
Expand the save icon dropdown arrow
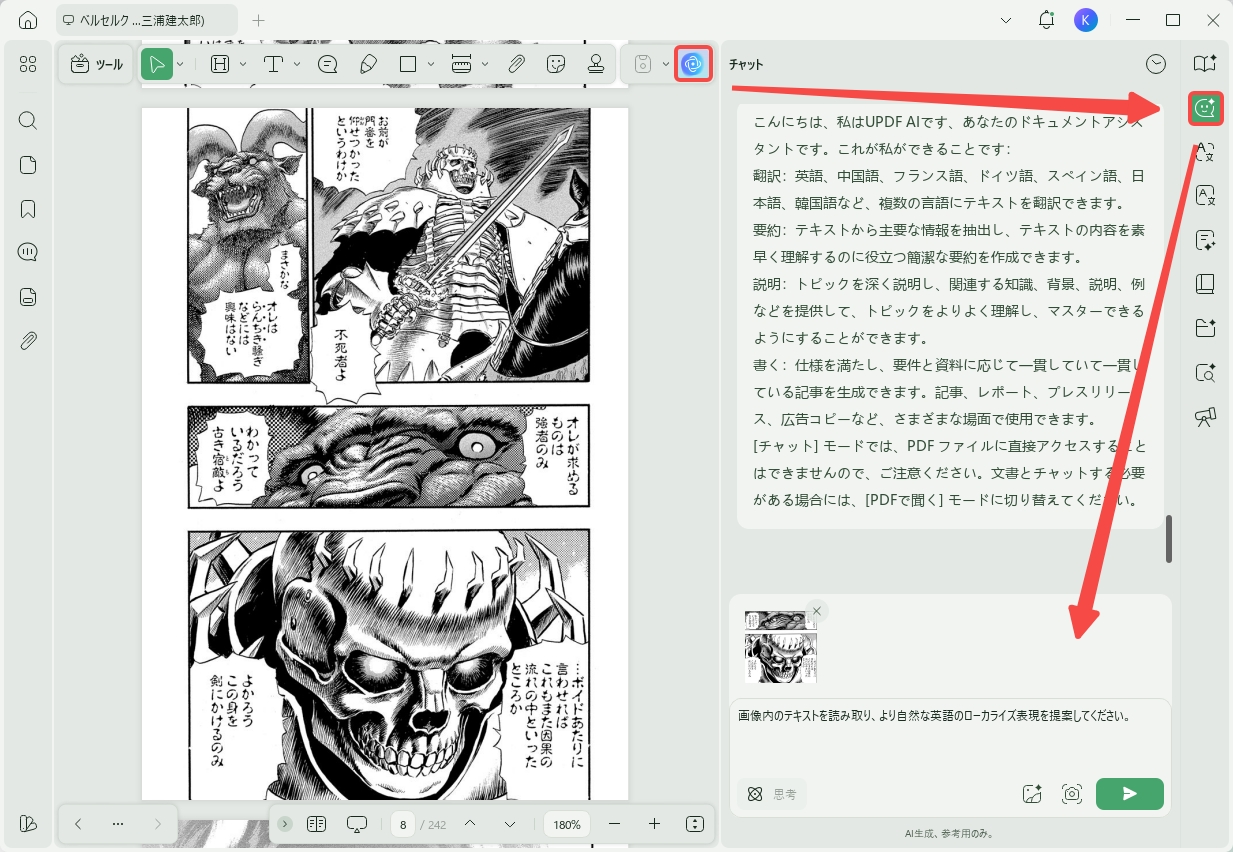tap(666, 64)
